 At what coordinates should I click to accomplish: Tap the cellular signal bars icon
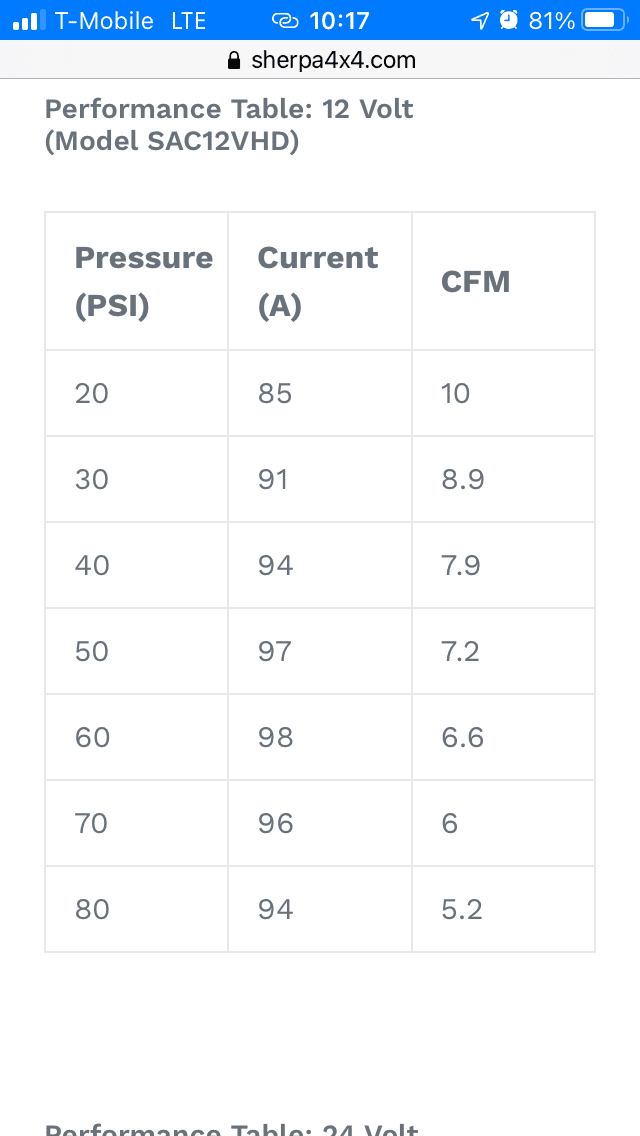pos(29,20)
